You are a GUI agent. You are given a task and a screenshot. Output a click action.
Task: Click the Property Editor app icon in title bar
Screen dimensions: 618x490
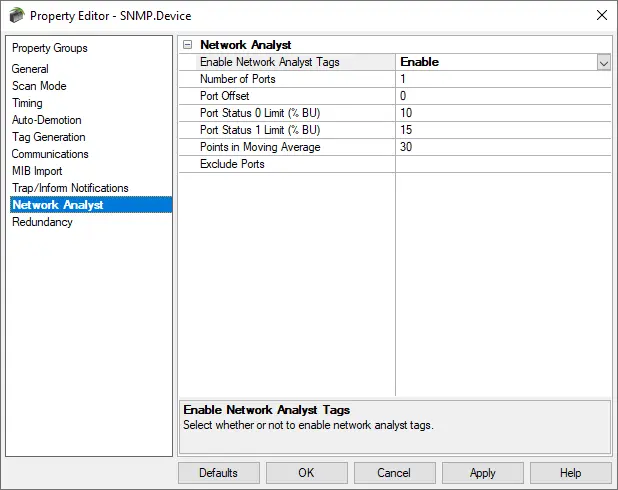16,15
